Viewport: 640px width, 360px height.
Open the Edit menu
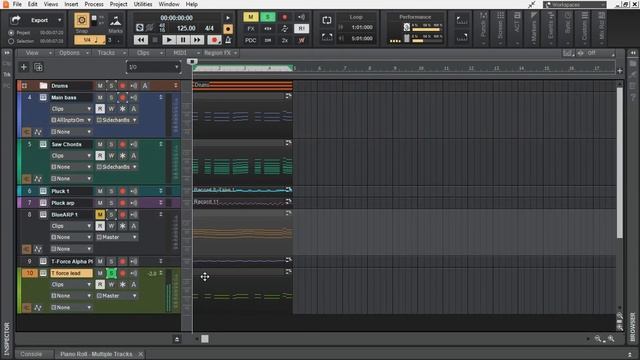click(x=33, y=4)
